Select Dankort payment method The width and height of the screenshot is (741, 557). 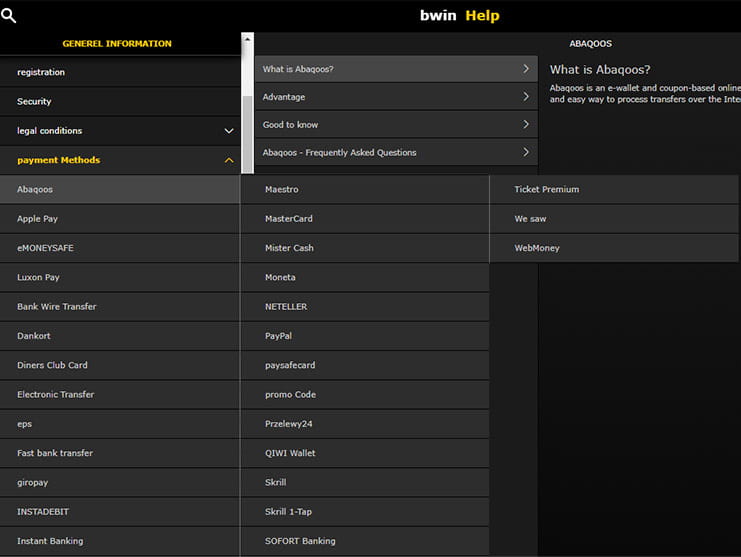[120, 336]
